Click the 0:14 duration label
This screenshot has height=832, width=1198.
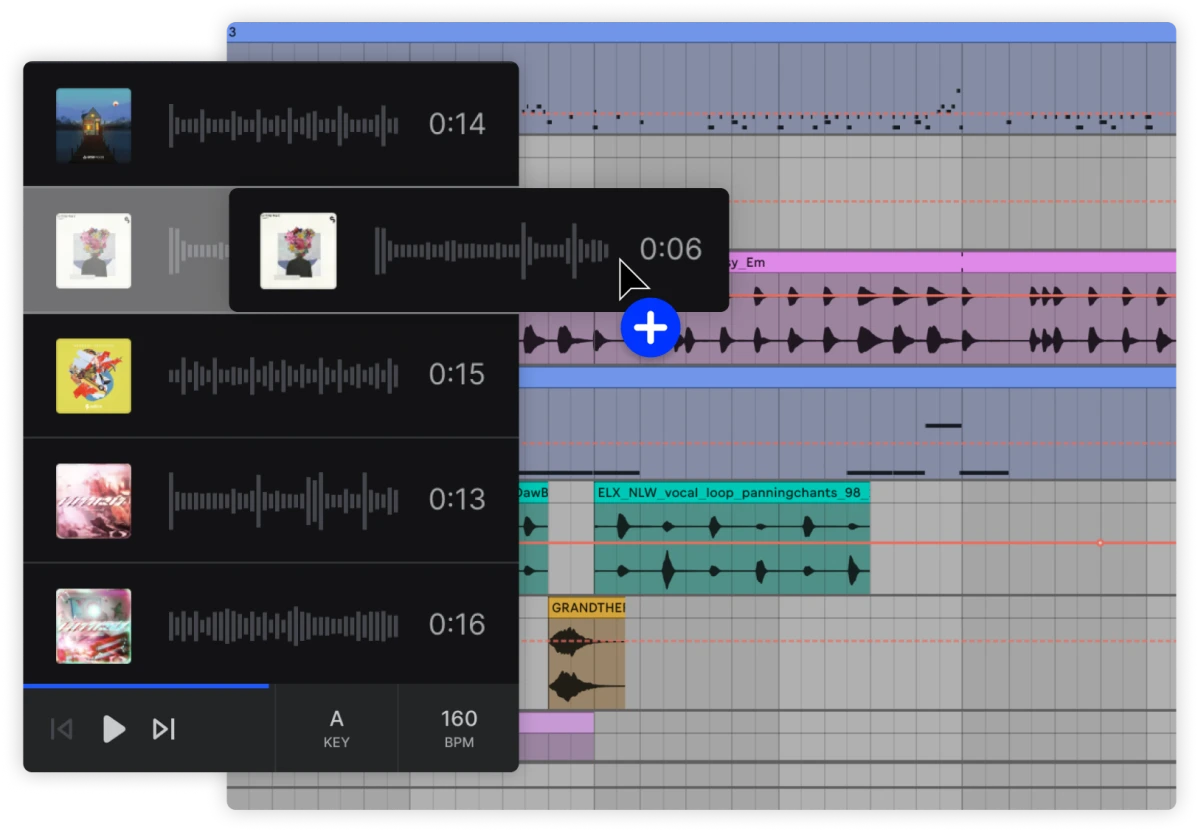coord(457,124)
